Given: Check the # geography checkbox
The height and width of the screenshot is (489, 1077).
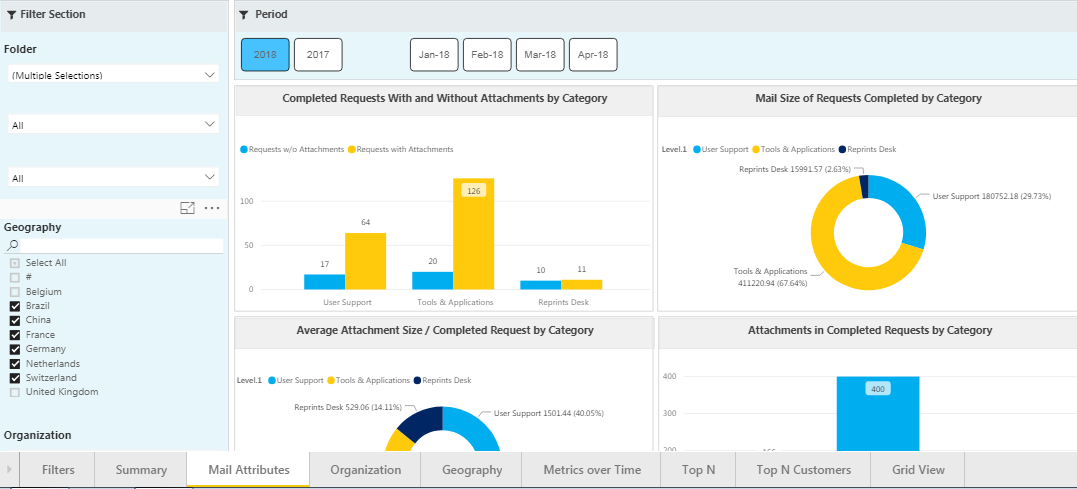Looking at the screenshot, I should click(15, 277).
